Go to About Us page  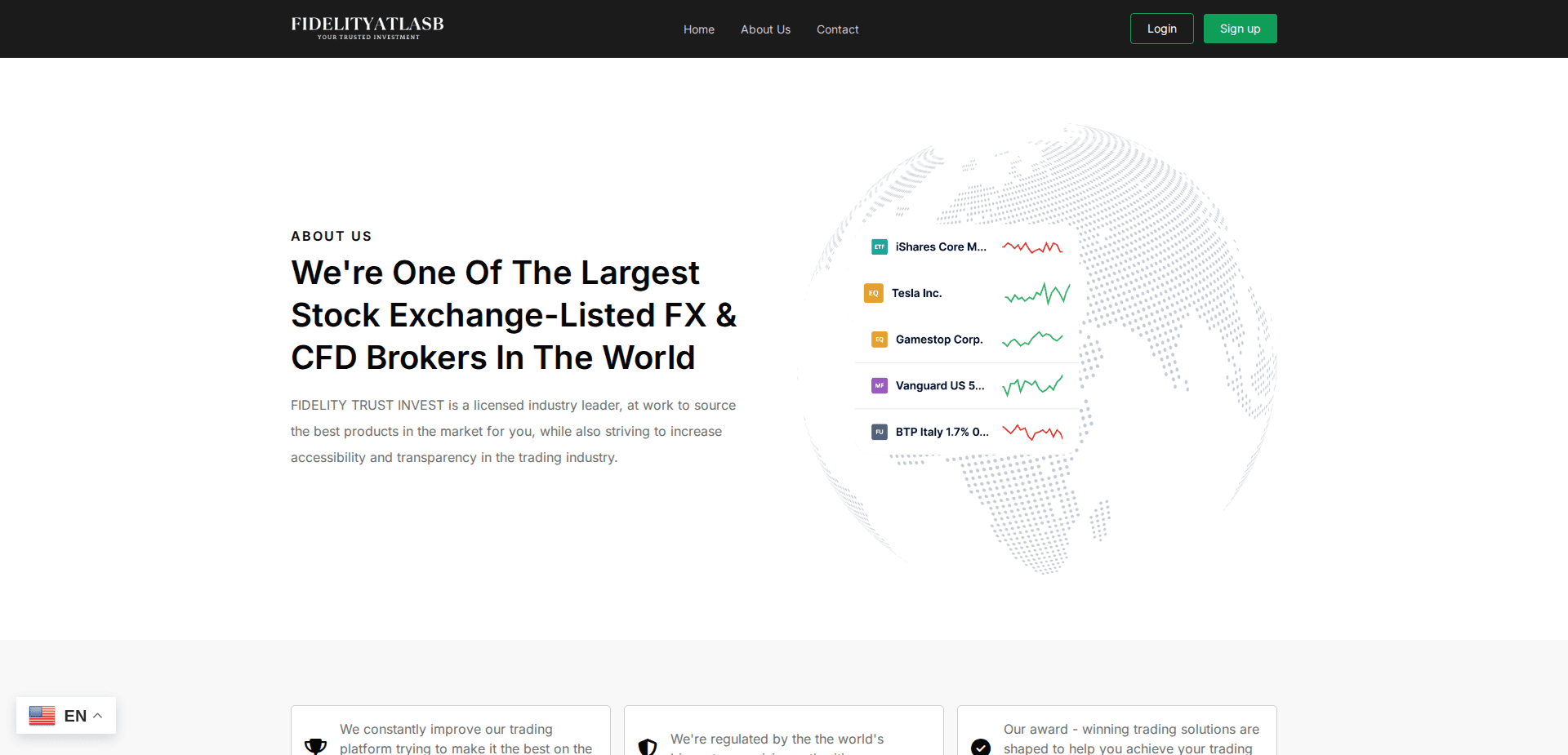[x=765, y=29]
